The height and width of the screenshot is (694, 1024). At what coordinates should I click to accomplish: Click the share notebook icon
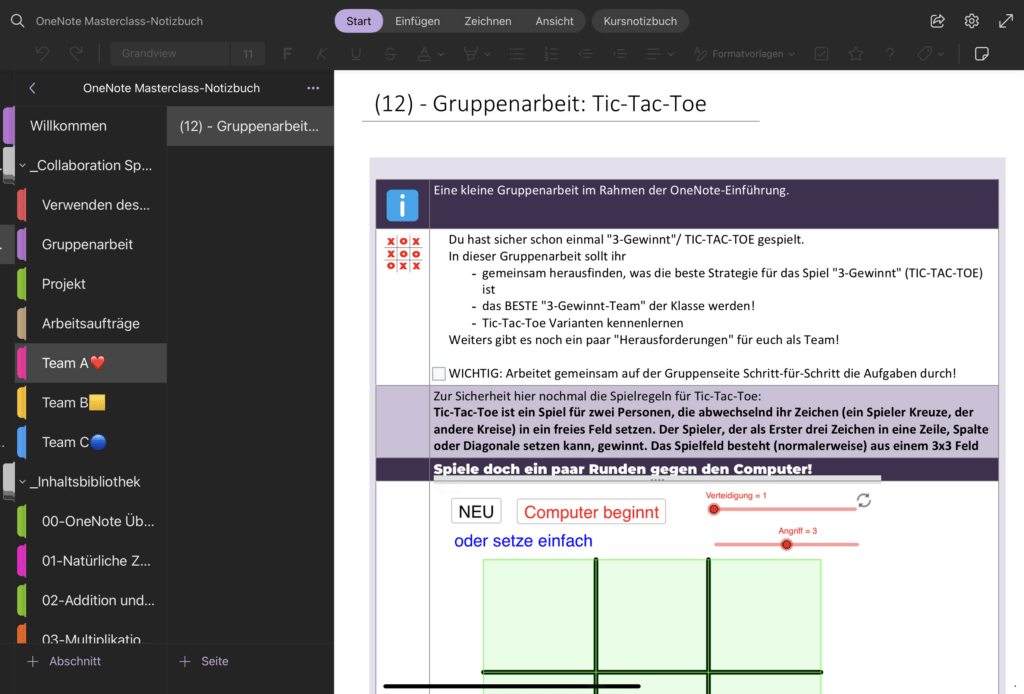pyautogui.click(x=937, y=21)
